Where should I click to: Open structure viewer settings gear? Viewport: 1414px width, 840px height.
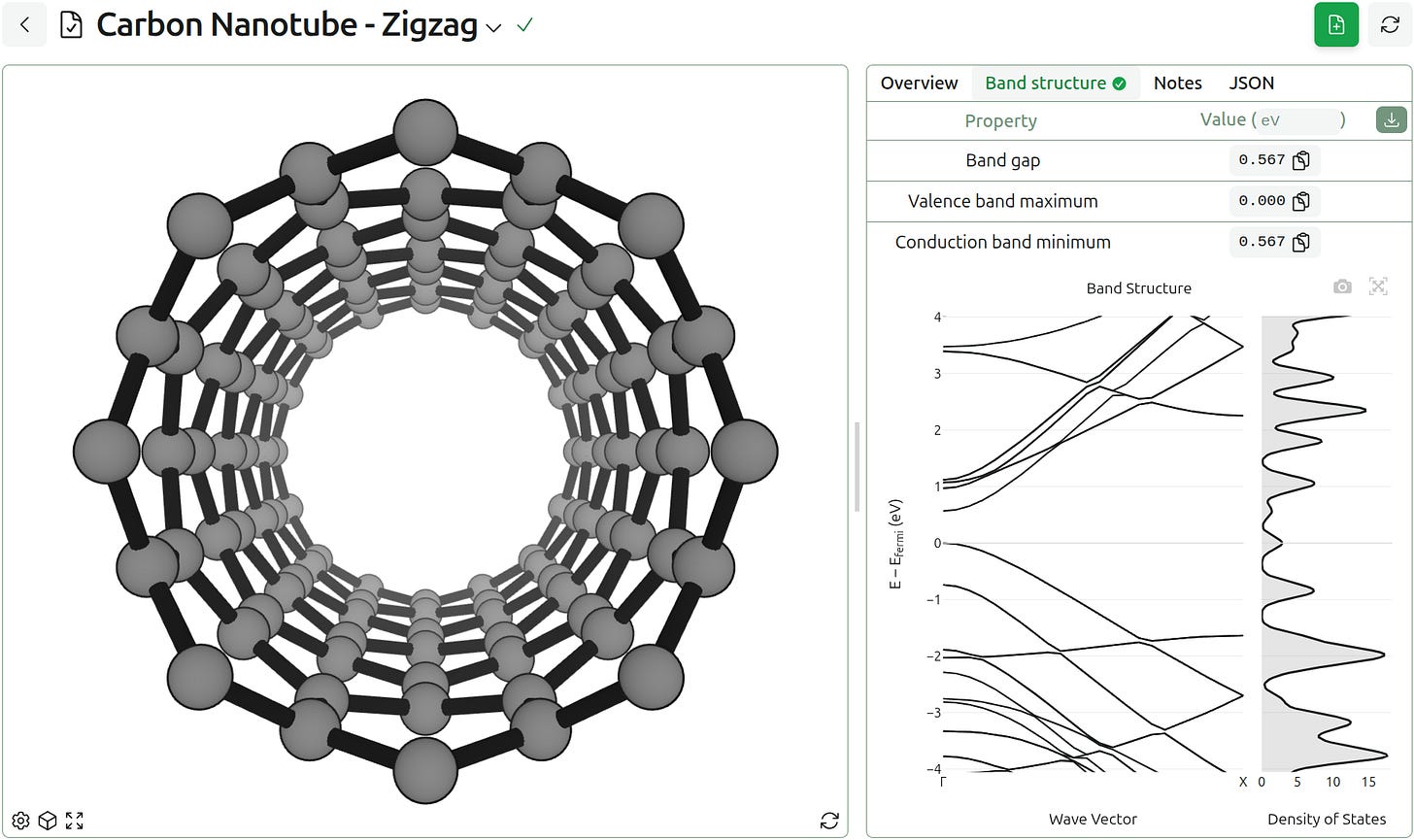(x=20, y=821)
